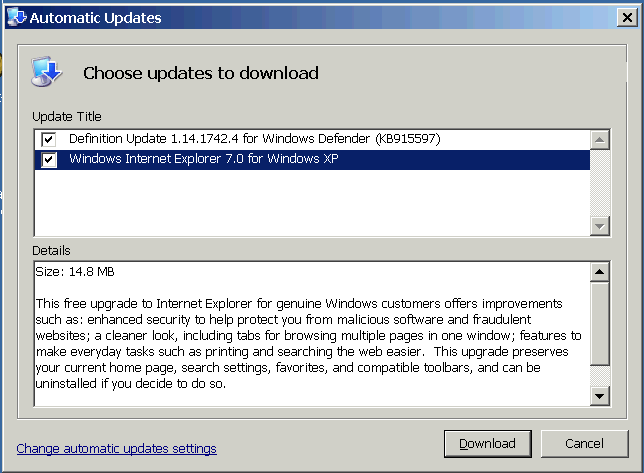Click the Automatic Updates title bar text
This screenshot has height=473, width=644.
point(96,18)
